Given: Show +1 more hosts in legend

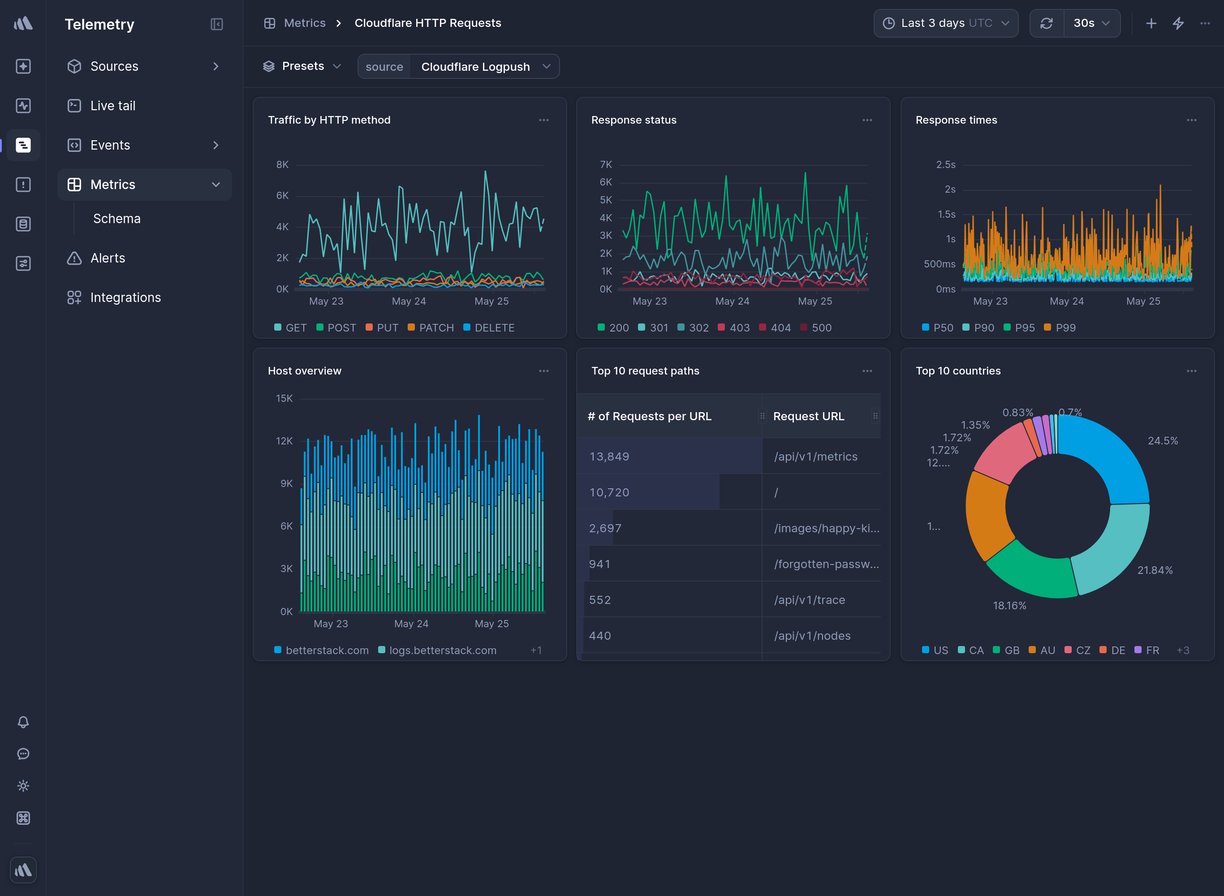Looking at the screenshot, I should [x=536, y=650].
